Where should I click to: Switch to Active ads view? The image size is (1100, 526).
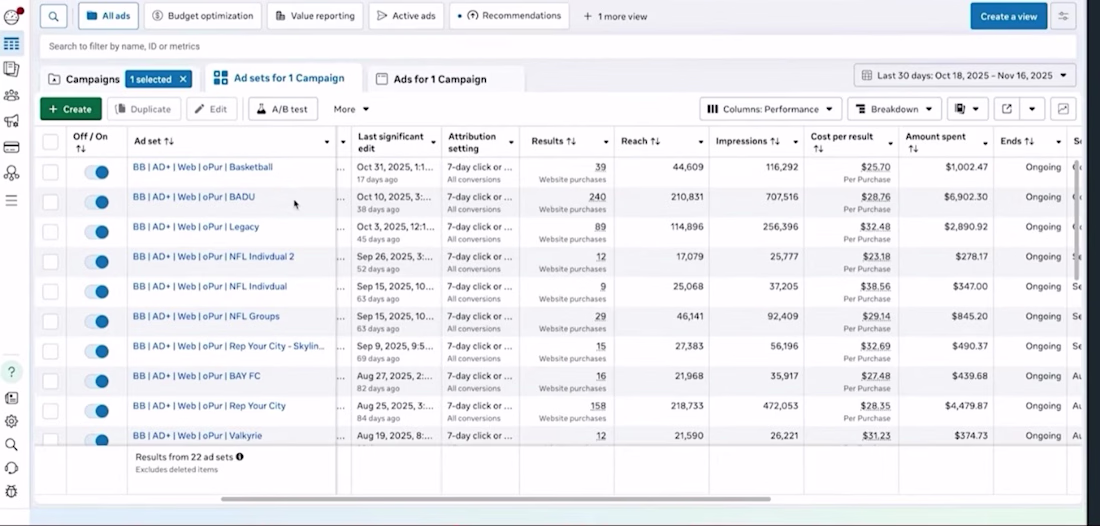coord(406,16)
